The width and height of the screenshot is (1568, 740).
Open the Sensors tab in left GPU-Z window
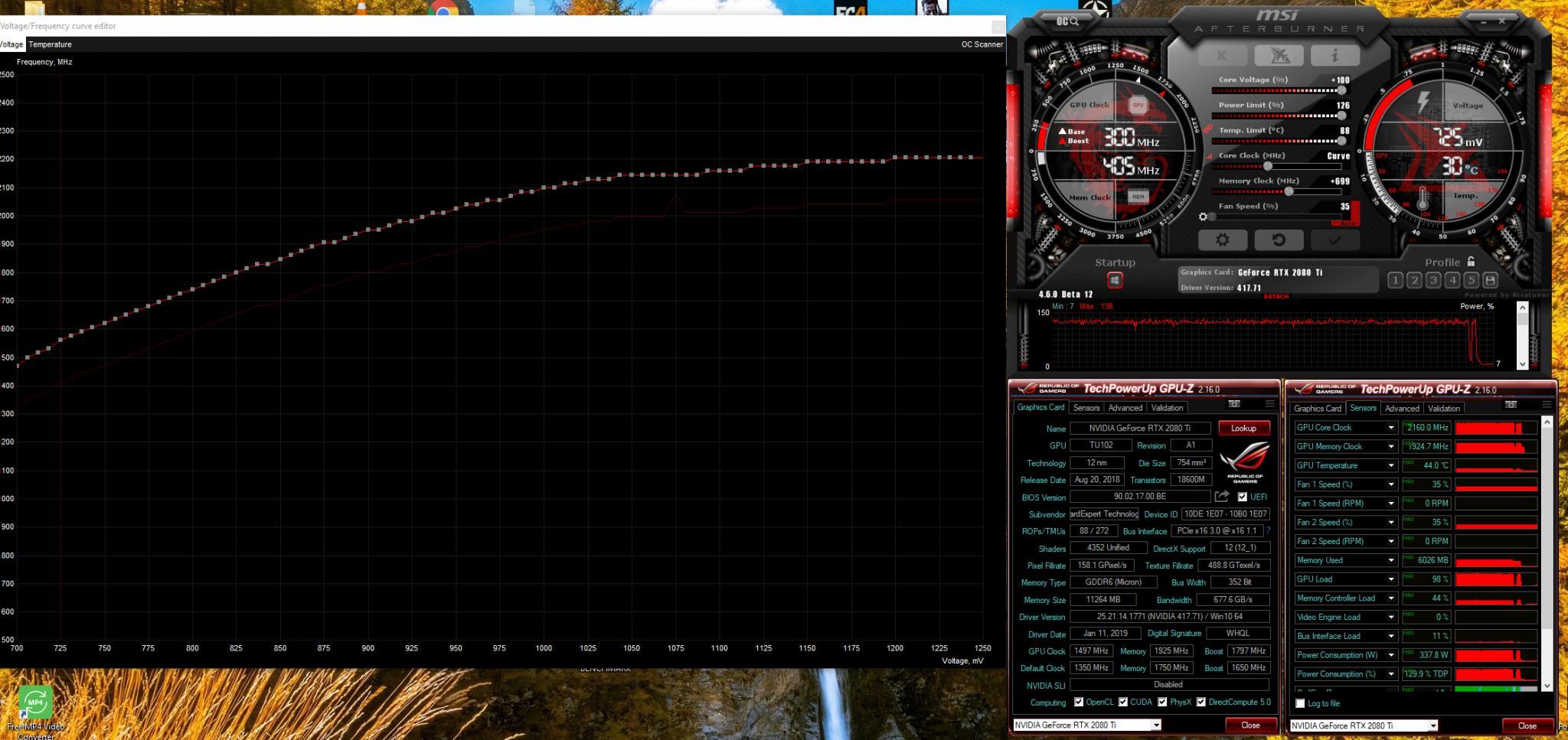tap(1086, 408)
